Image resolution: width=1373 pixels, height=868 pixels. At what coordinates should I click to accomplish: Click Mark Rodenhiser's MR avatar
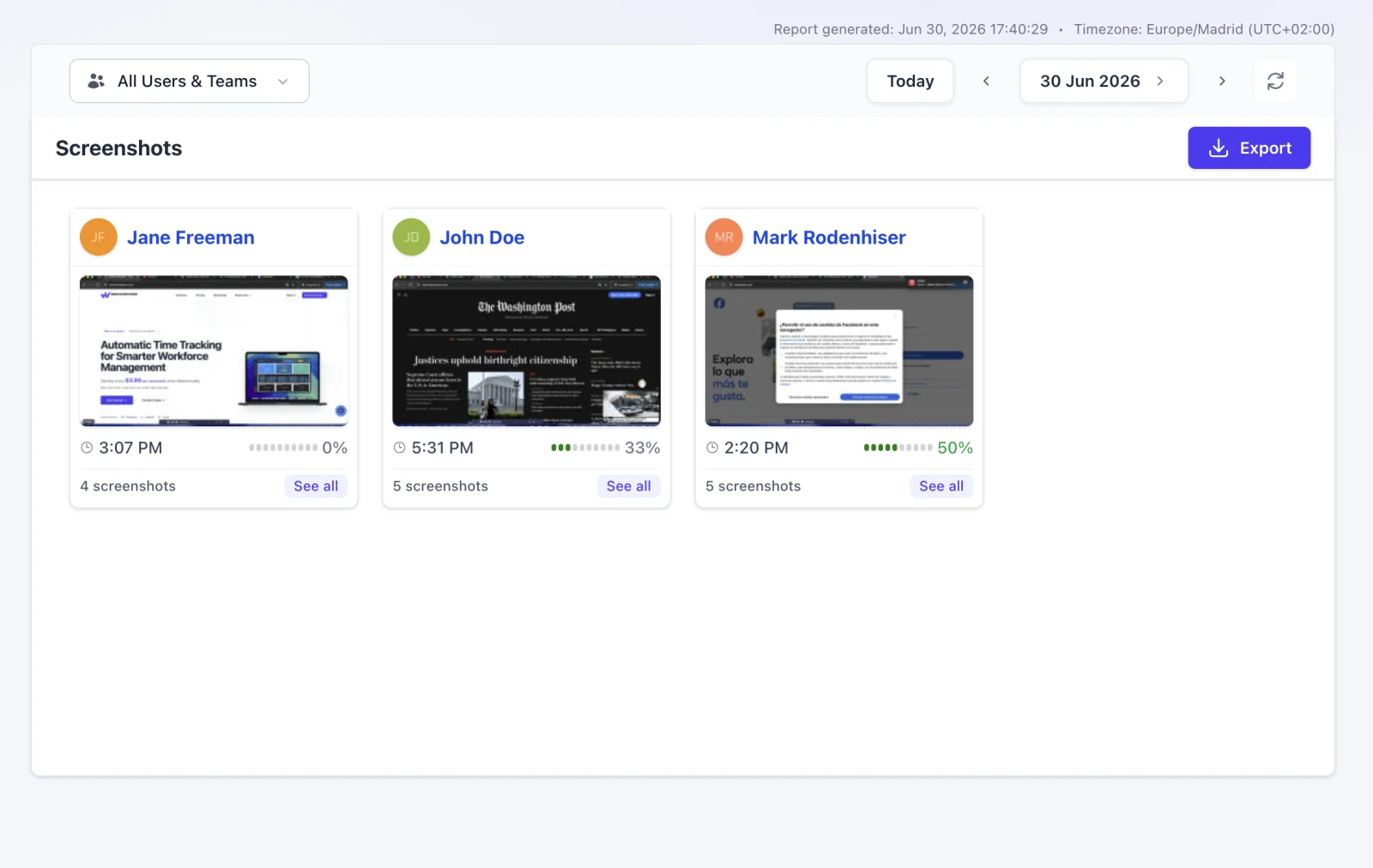pyautogui.click(x=724, y=238)
